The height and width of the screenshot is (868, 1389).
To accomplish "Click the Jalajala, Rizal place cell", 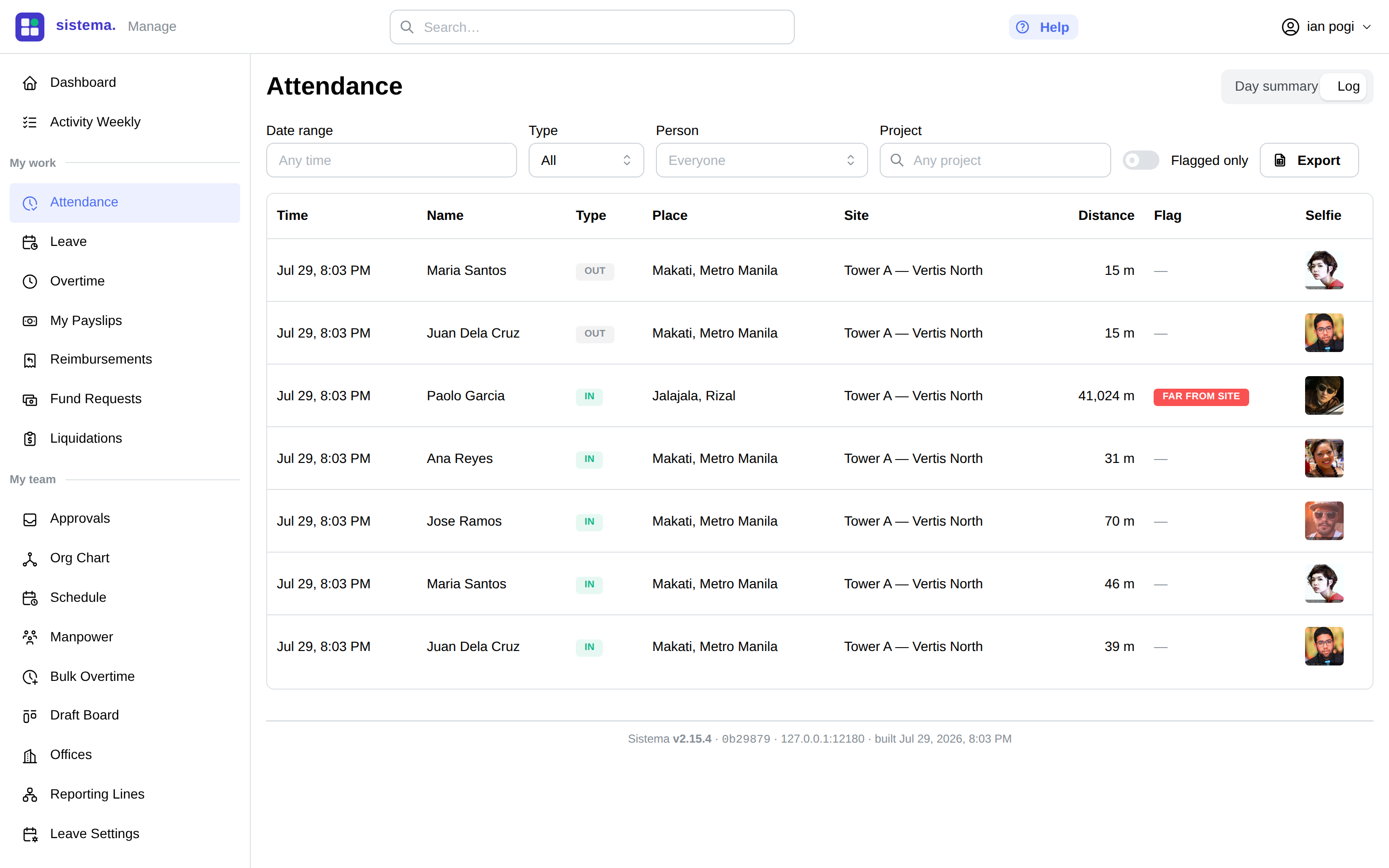I will [694, 395].
